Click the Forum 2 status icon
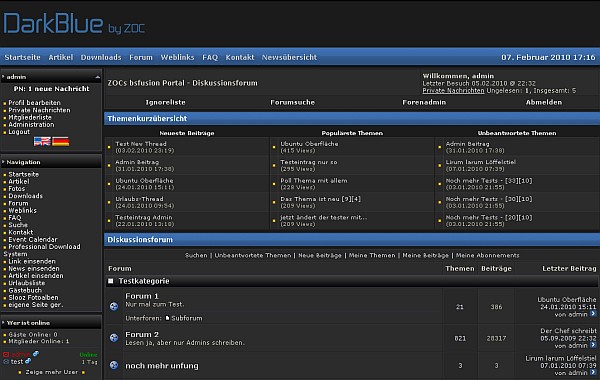Image resolution: width=600 pixels, height=380 pixels. pyautogui.click(x=114, y=338)
